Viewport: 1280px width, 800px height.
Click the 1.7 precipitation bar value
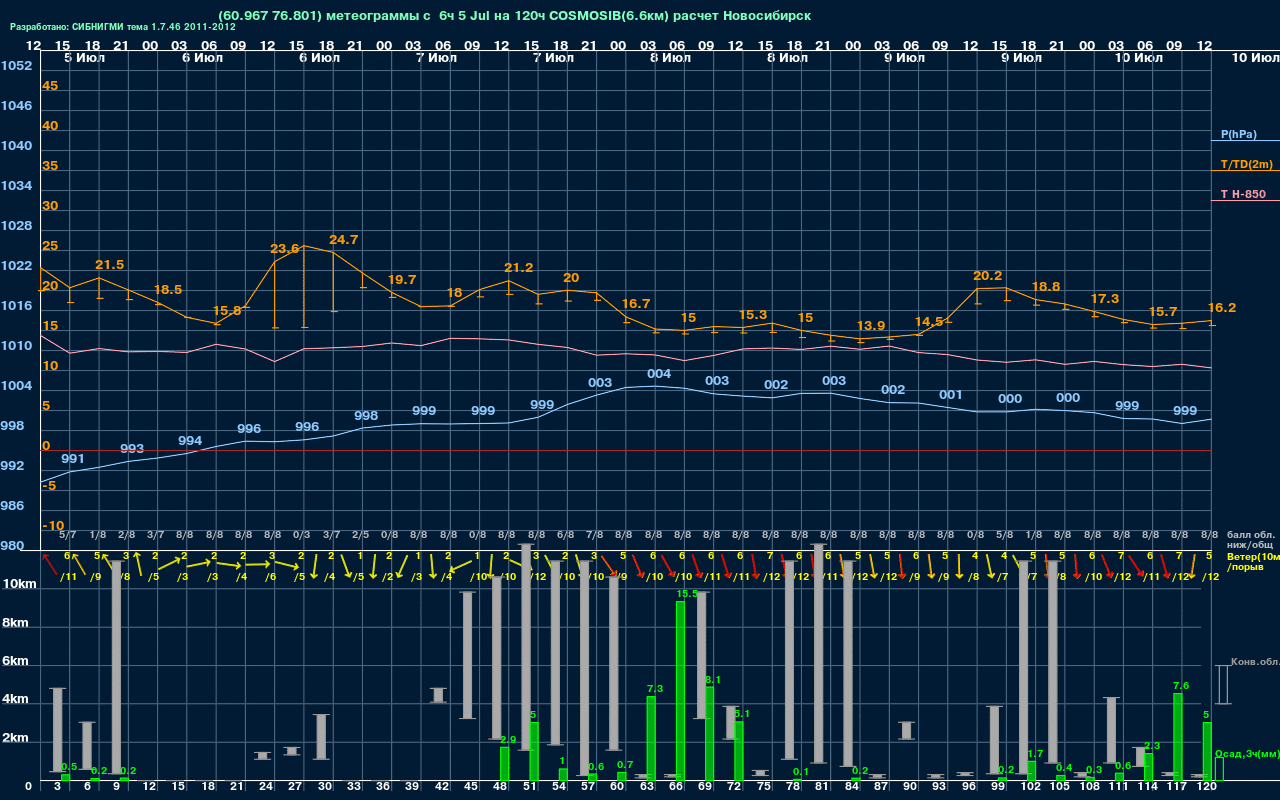[1035, 754]
